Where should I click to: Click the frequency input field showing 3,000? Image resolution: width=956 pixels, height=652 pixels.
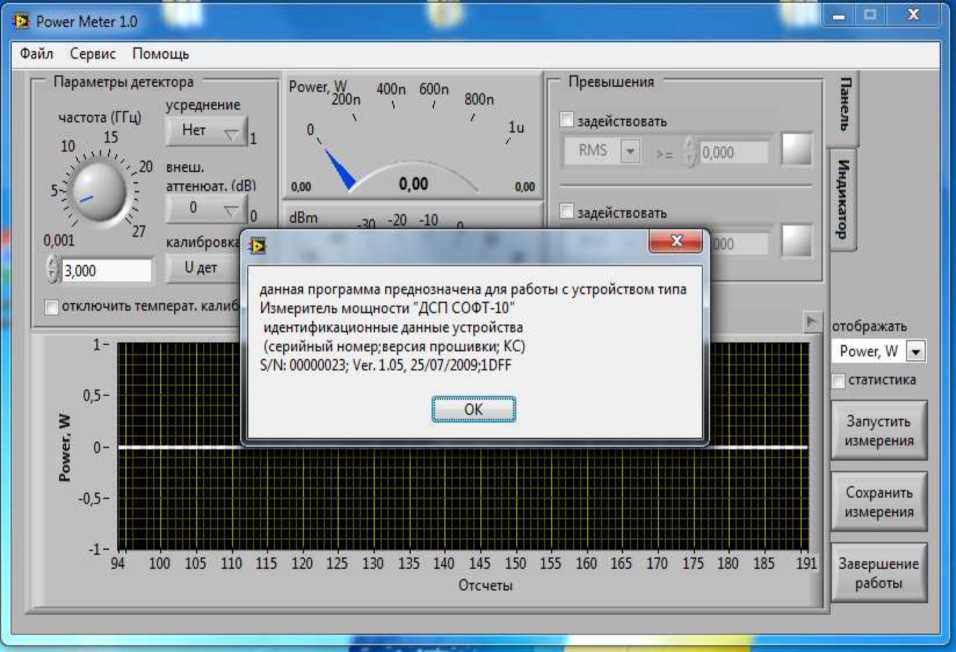106,270
